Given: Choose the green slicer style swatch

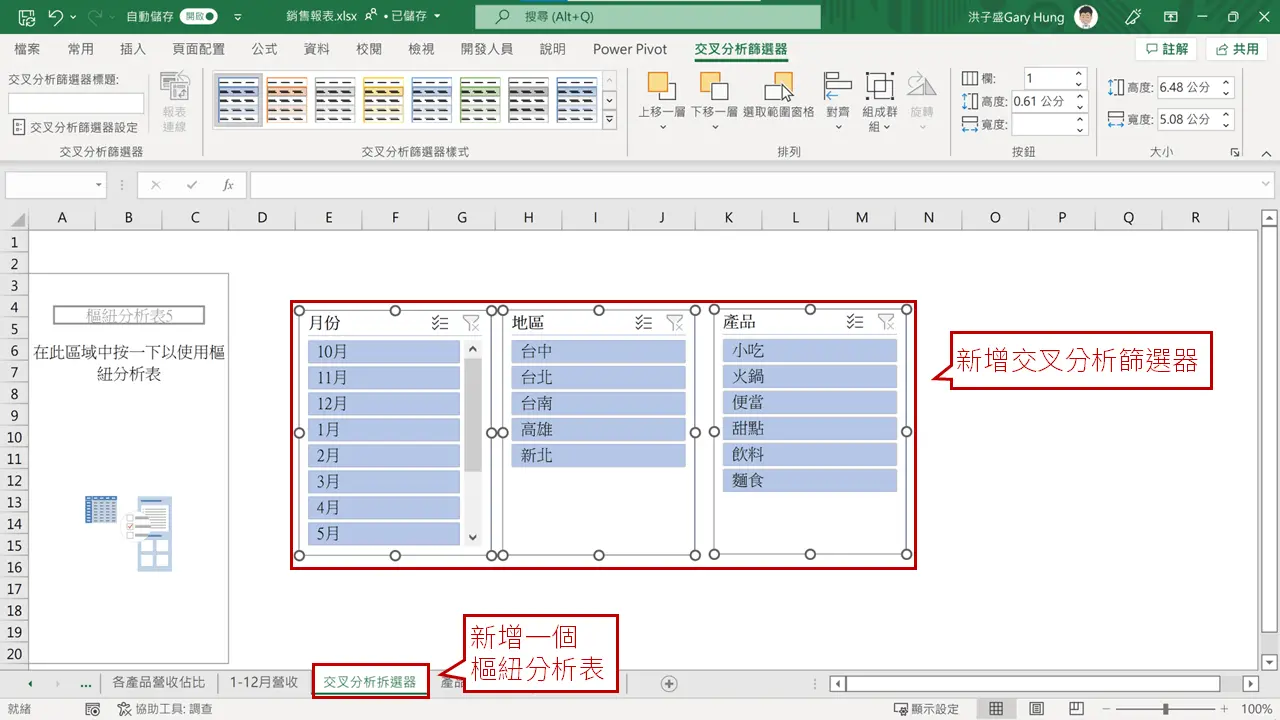Looking at the screenshot, I should pyautogui.click(x=480, y=100).
